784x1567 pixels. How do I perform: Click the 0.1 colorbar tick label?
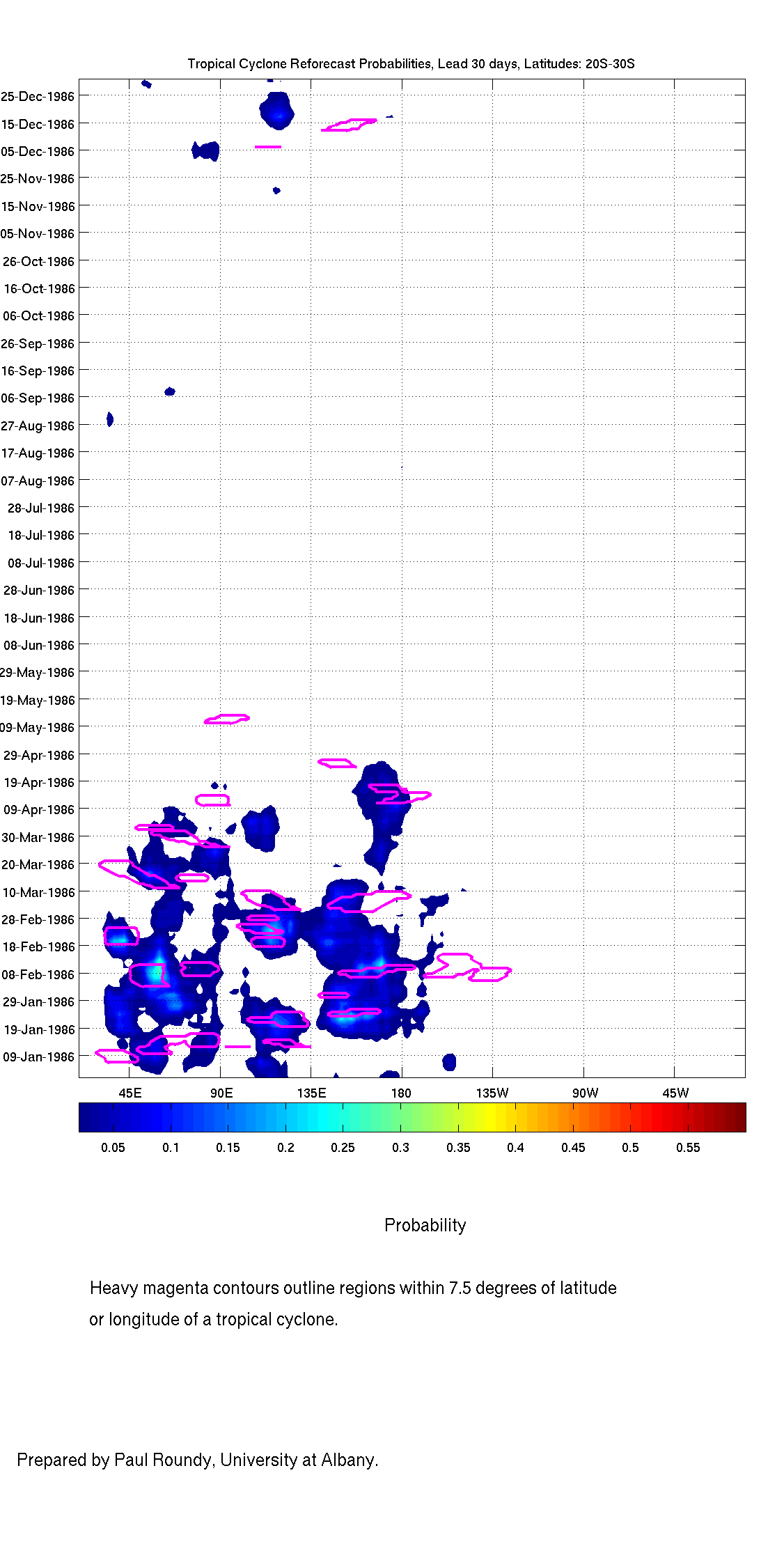tap(171, 1148)
